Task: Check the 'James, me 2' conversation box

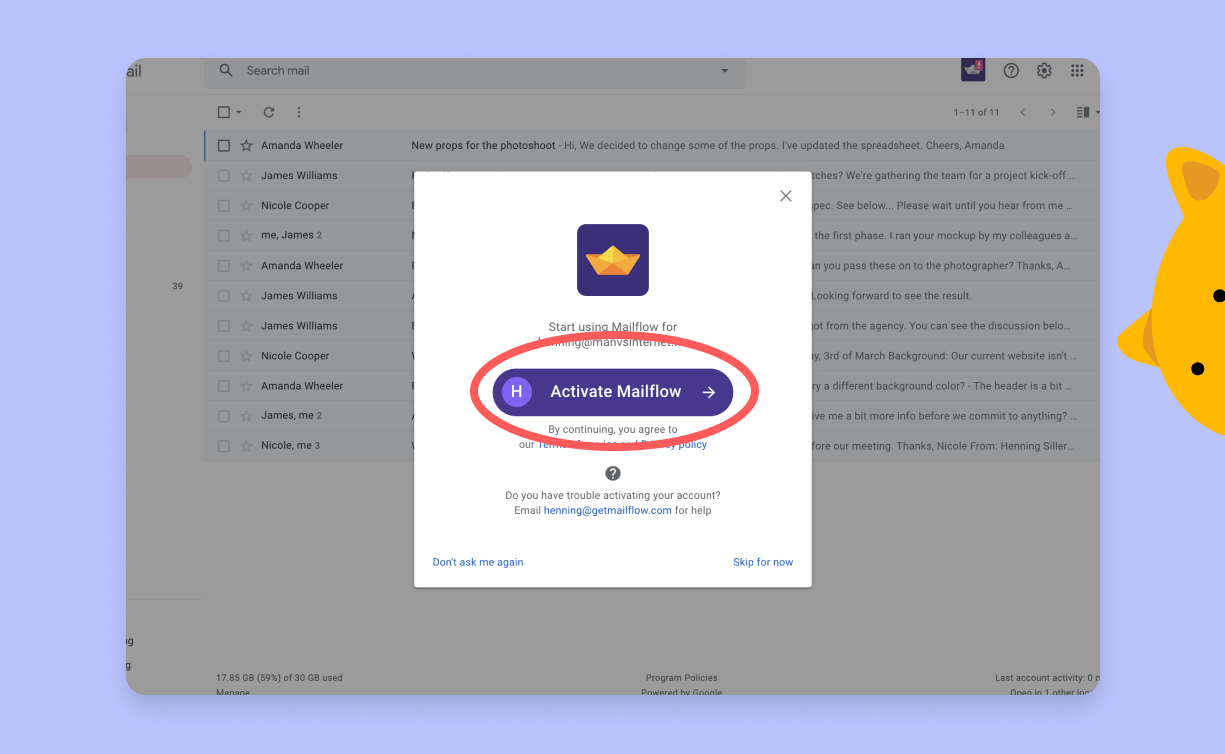Action: (x=224, y=416)
